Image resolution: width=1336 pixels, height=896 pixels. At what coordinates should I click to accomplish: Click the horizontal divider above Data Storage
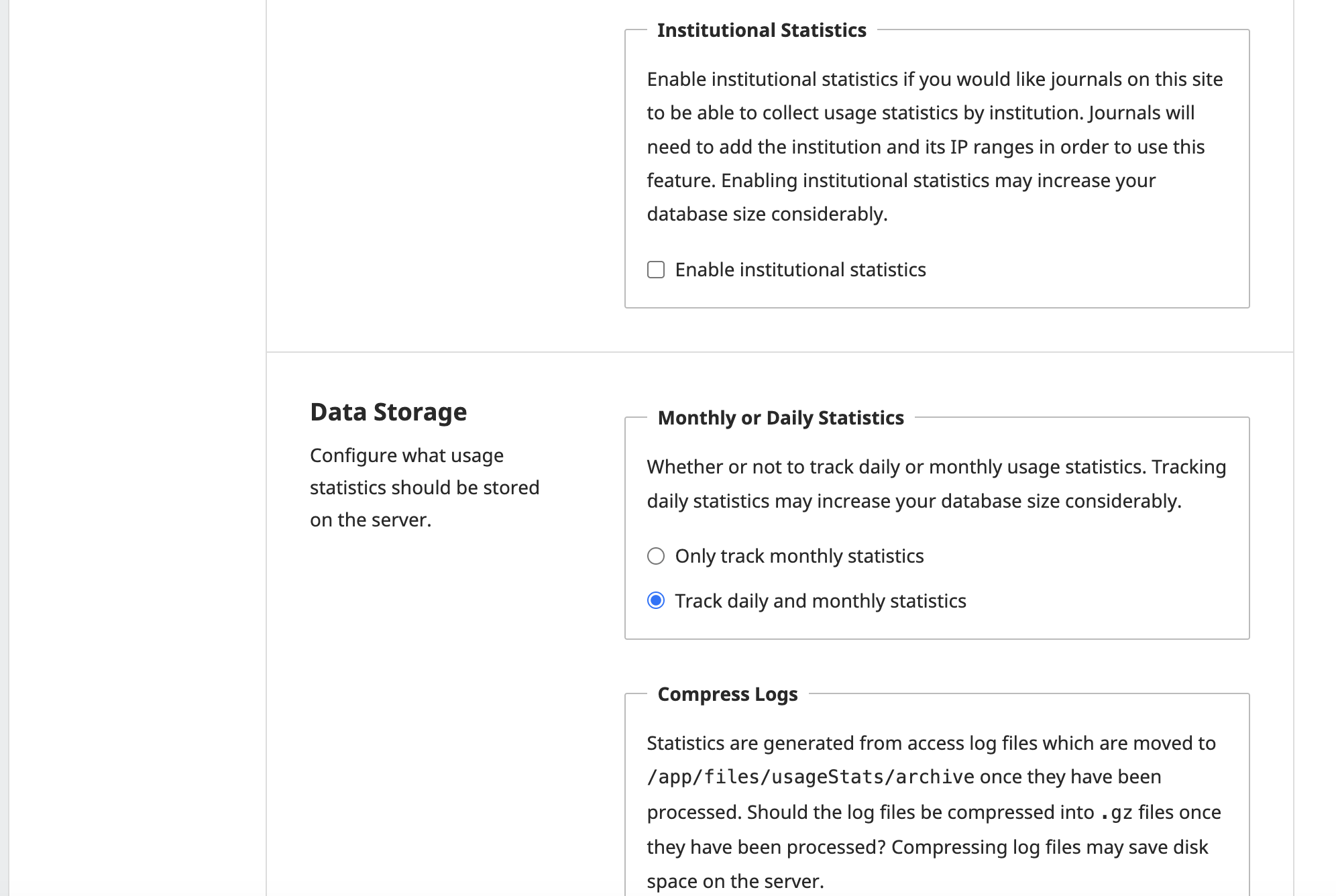pos(779,352)
